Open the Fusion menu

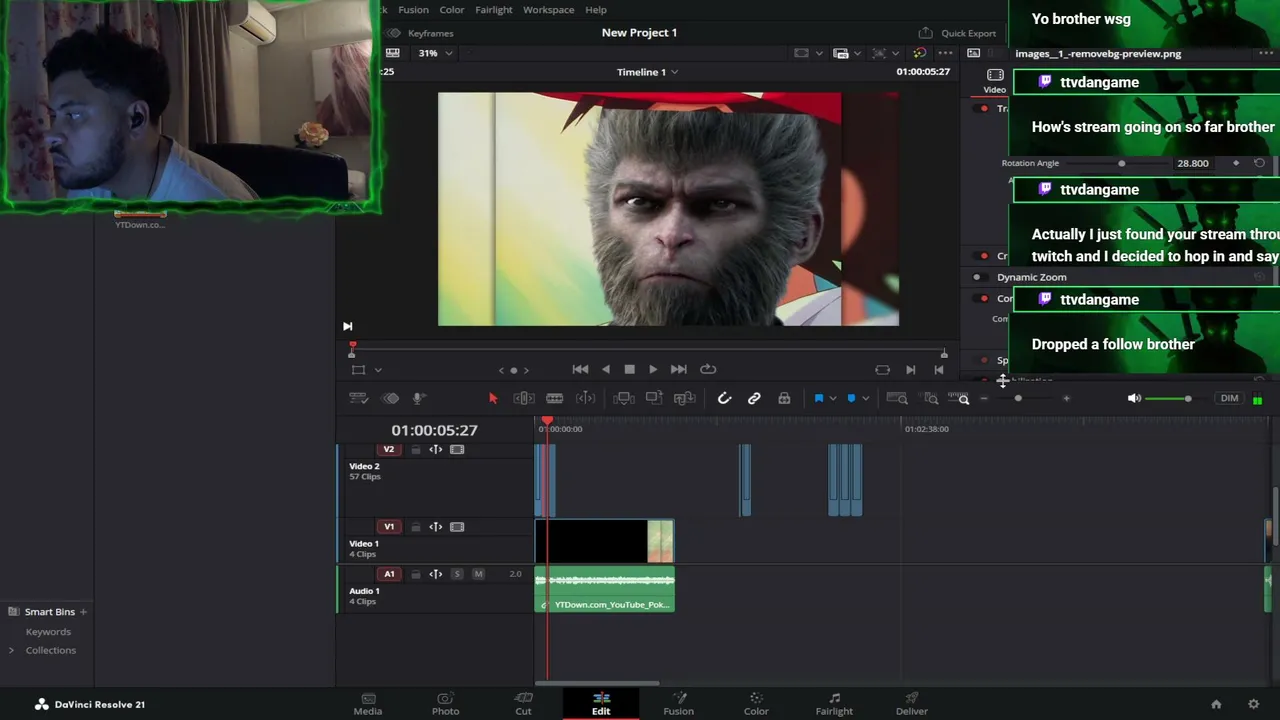click(x=413, y=10)
